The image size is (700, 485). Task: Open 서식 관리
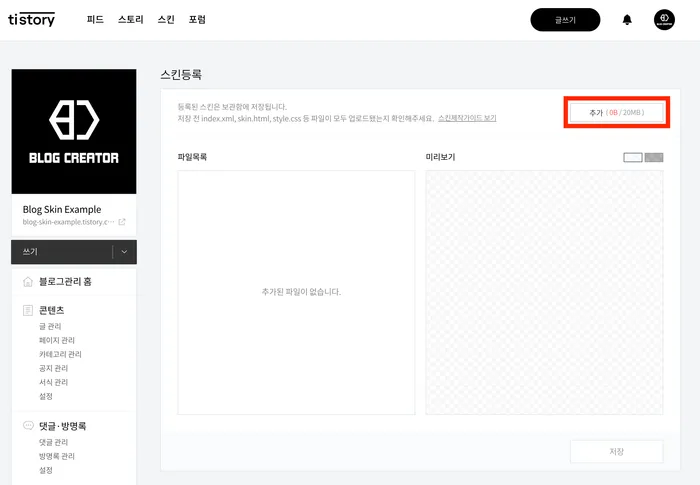click(54, 382)
